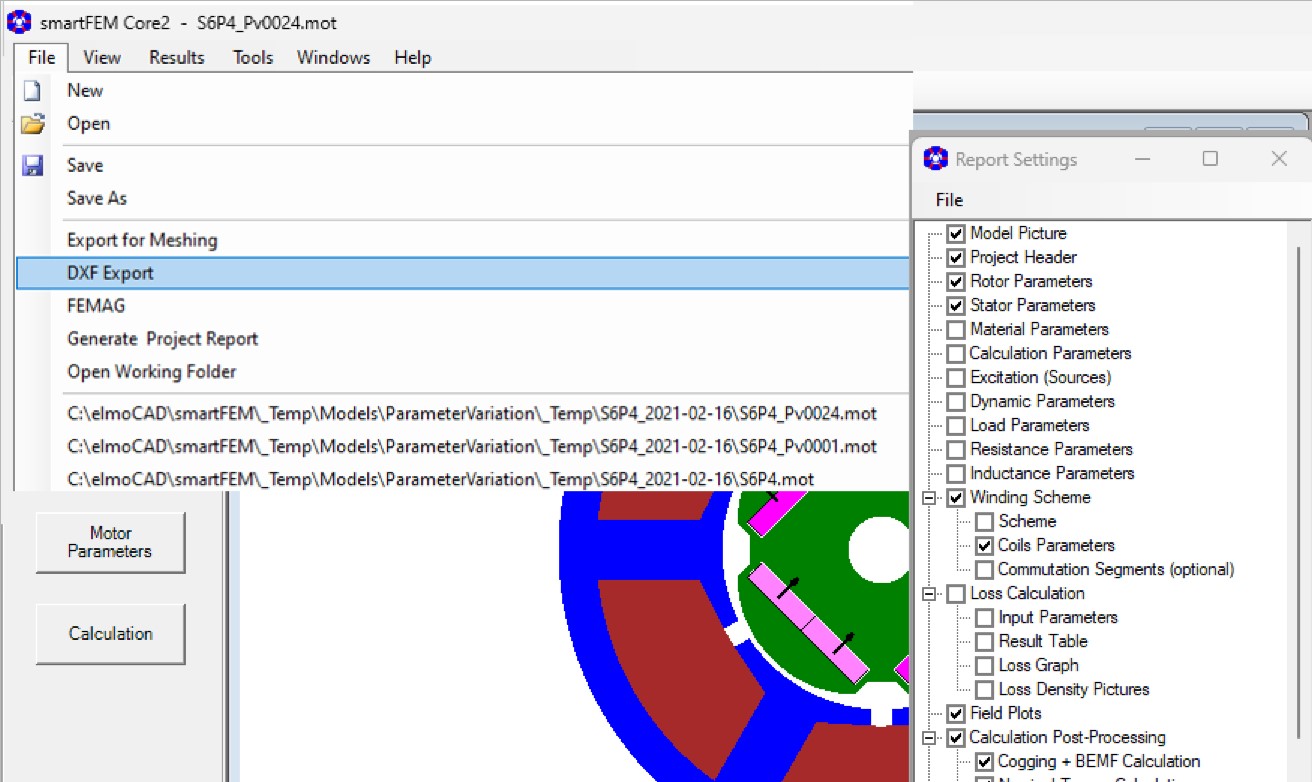Collapse the Calculation Post-Processing tree node
This screenshot has height=782, width=1312.
929,737
